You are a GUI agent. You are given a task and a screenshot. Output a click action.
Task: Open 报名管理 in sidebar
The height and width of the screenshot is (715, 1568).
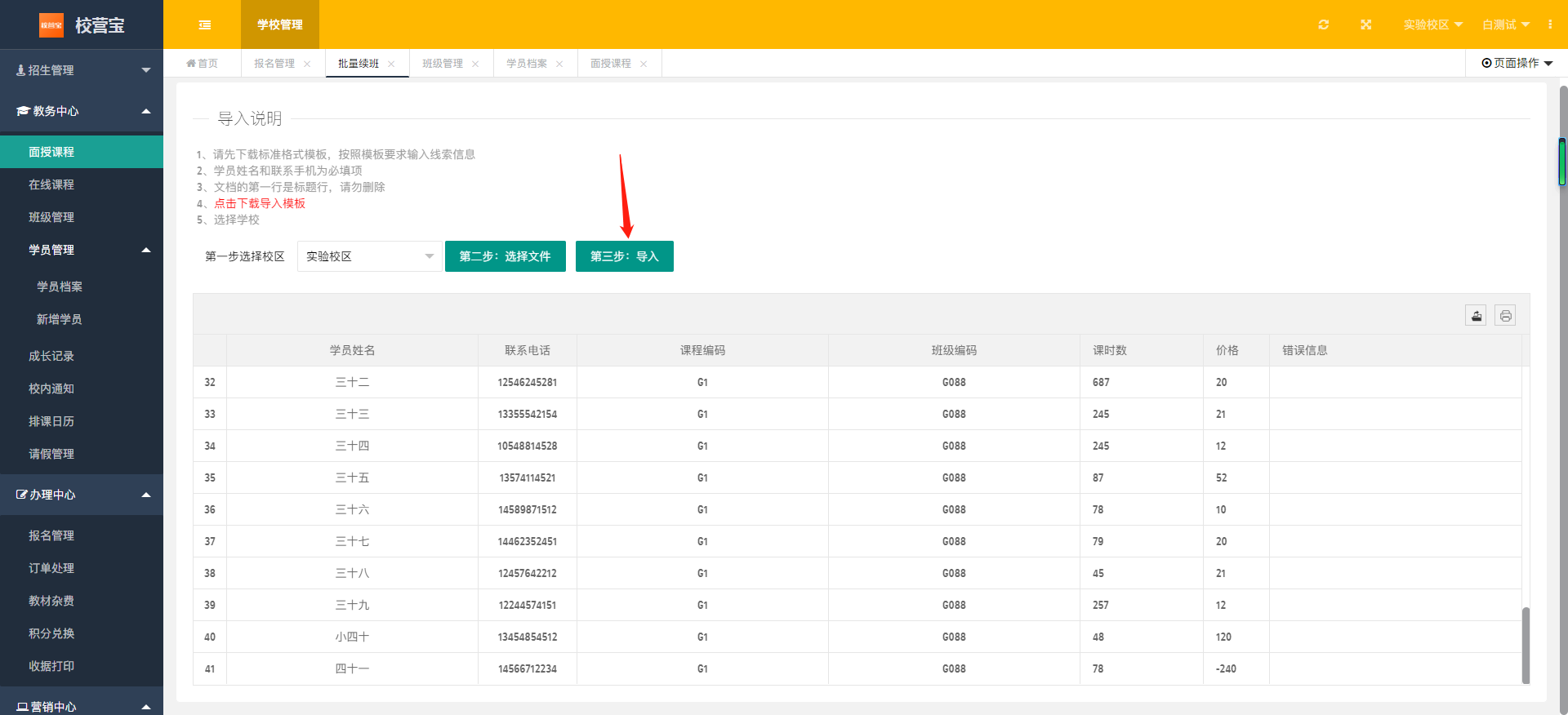[x=82, y=535]
